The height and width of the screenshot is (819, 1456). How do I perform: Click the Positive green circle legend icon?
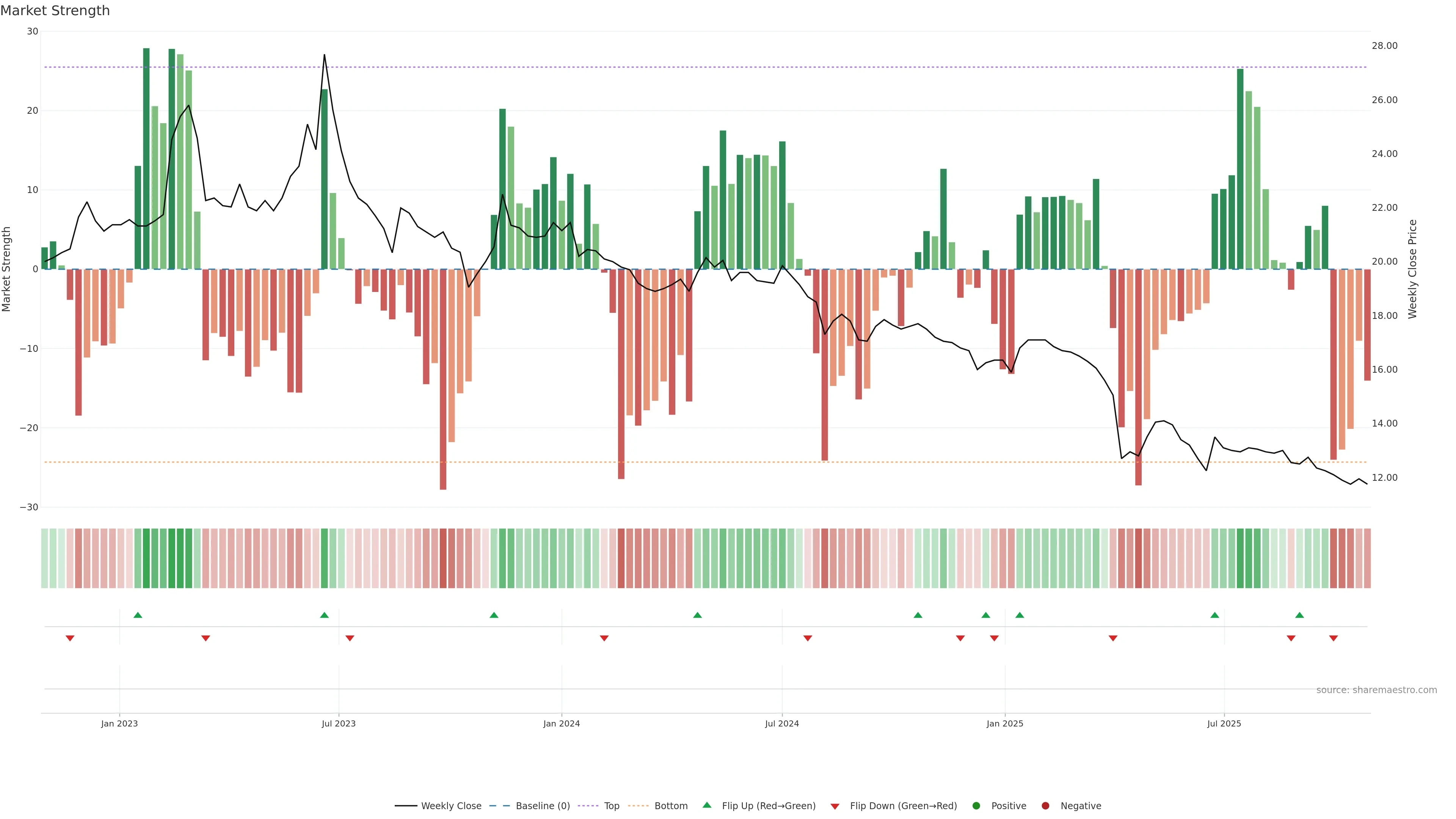976,806
